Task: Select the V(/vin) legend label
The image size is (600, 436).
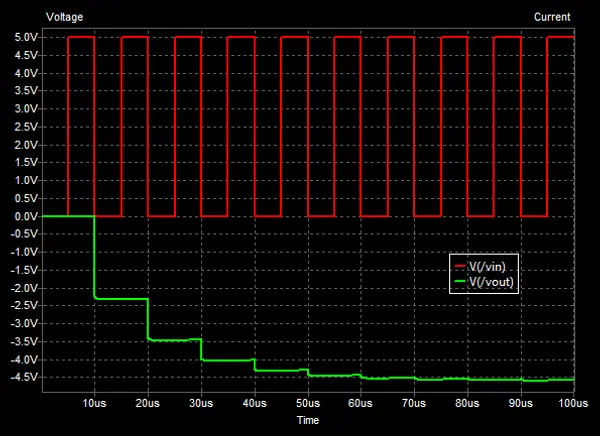Action: (491, 268)
